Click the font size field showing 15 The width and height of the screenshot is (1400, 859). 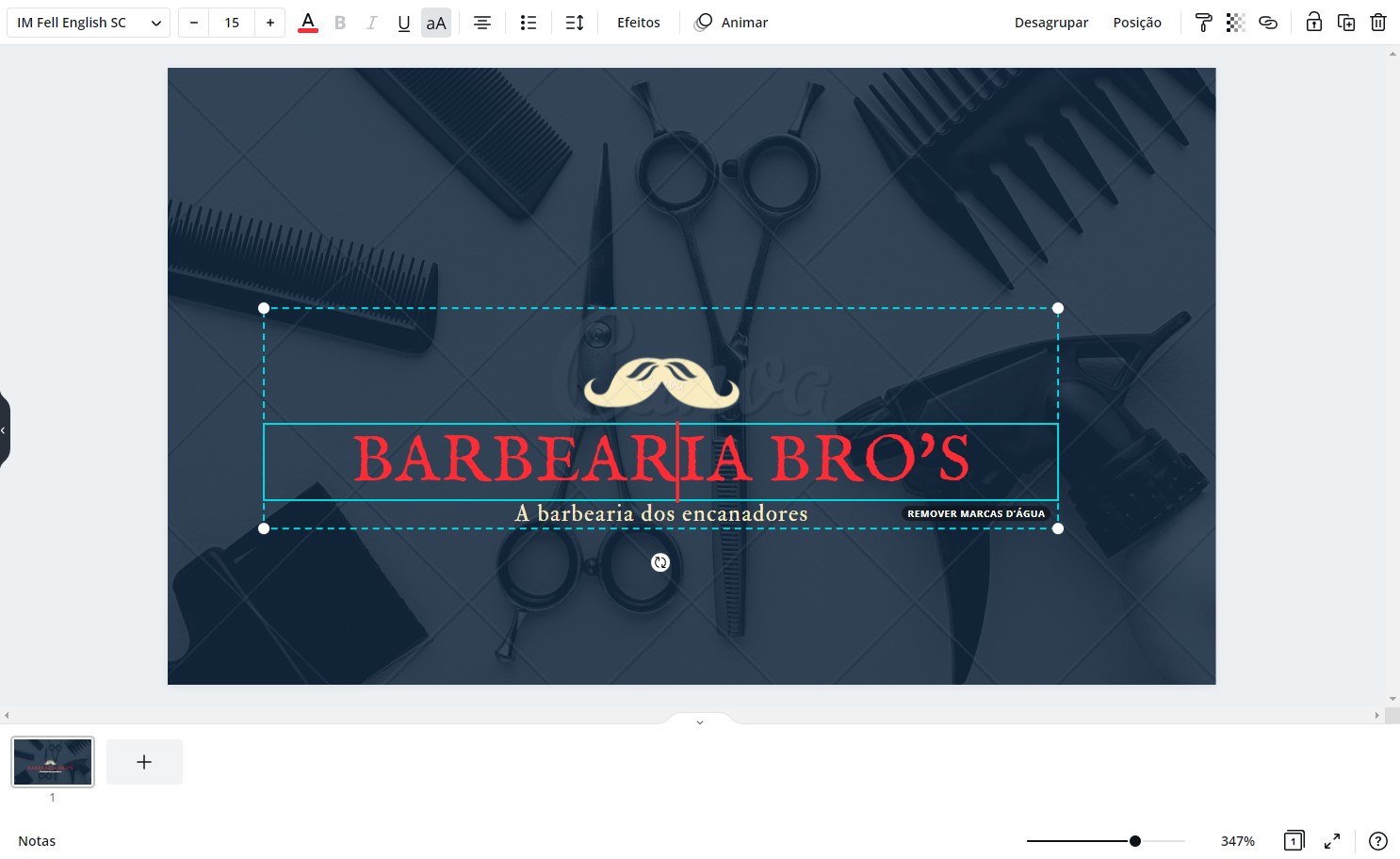(x=232, y=23)
